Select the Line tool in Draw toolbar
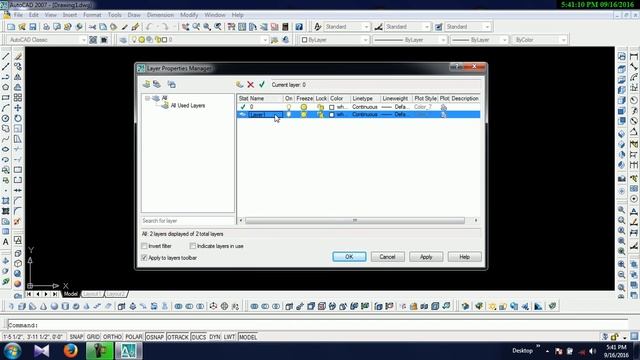The height and width of the screenshot is (360, 640). tap(6, 56)
